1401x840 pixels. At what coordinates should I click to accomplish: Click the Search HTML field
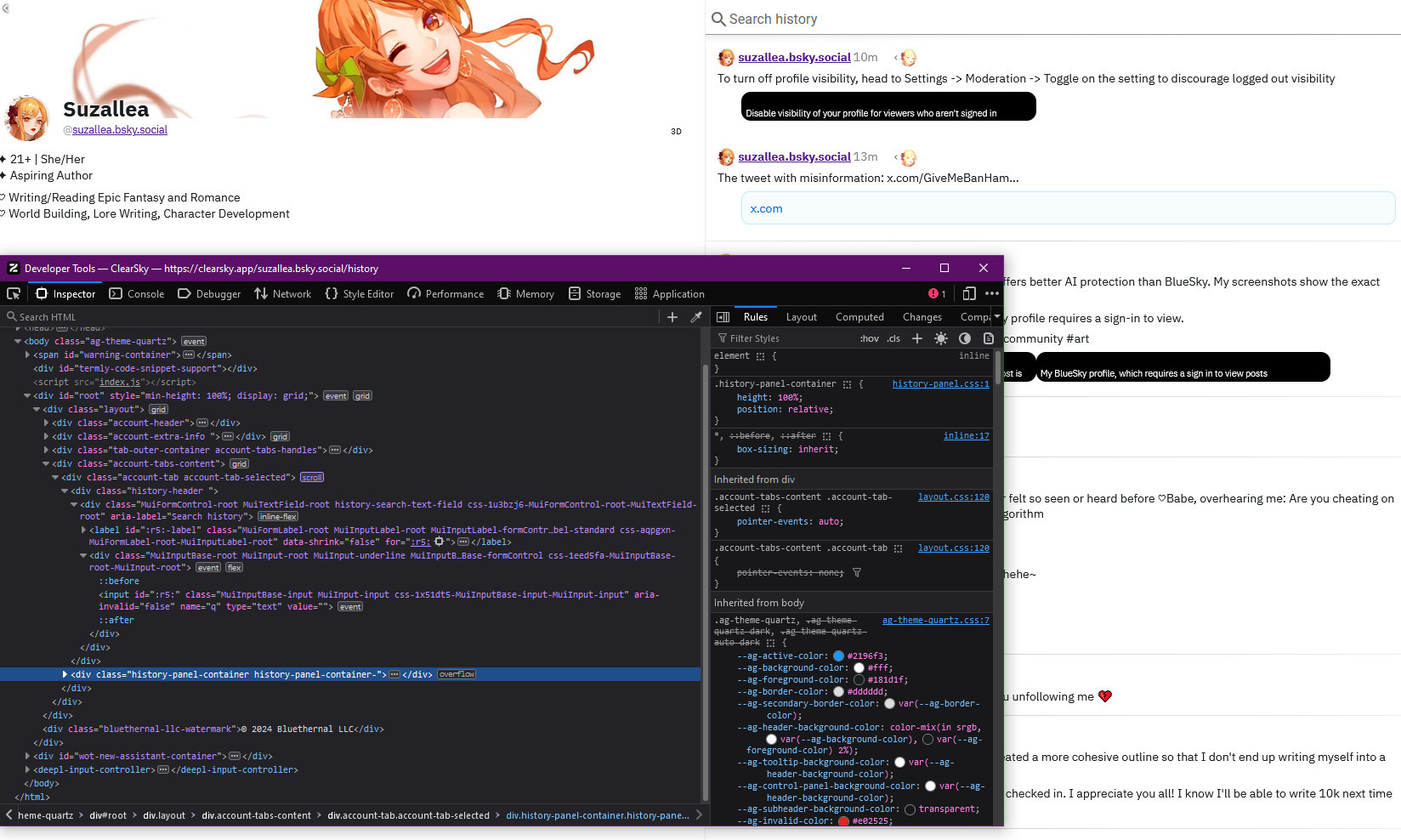332,316
